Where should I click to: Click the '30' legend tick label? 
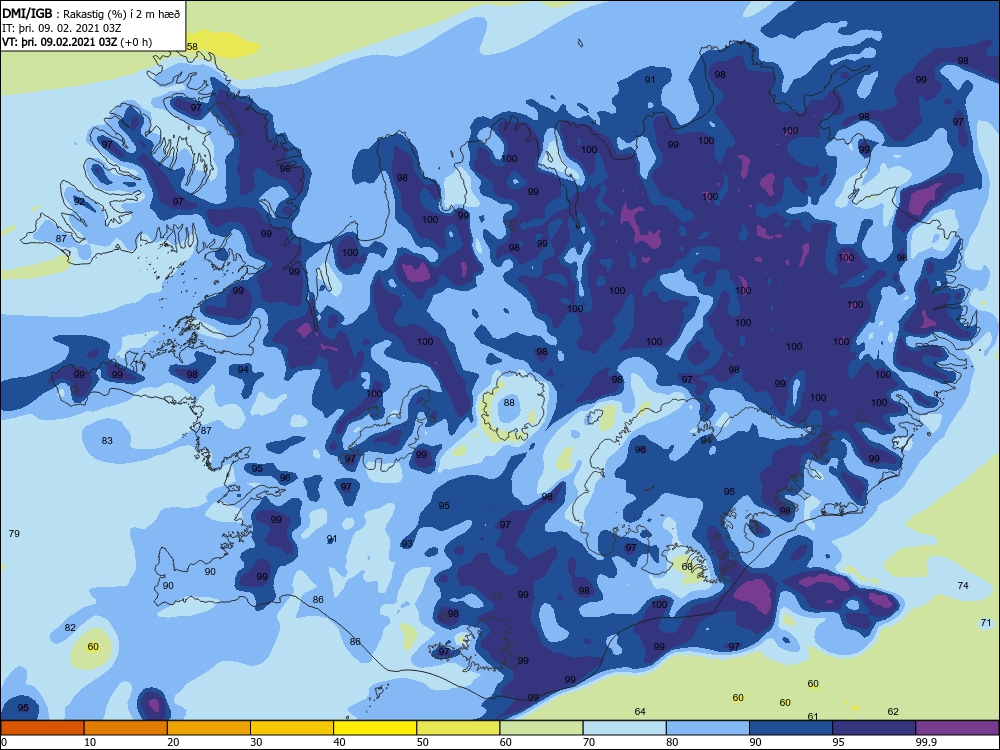pyautogui.click(x=256, y=742)
